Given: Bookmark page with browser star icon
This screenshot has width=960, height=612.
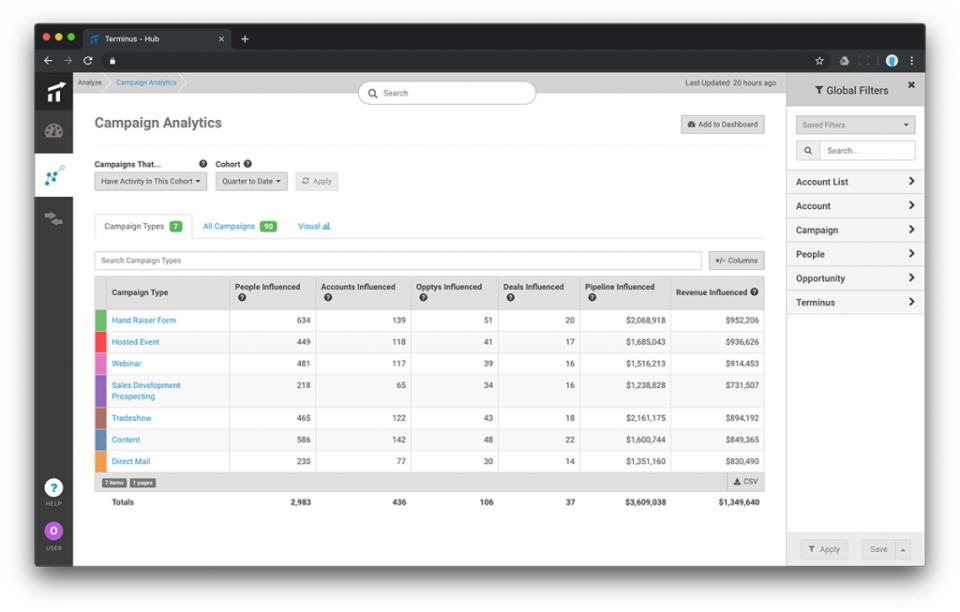Looking at the screenshot, I should click(819, 61).
